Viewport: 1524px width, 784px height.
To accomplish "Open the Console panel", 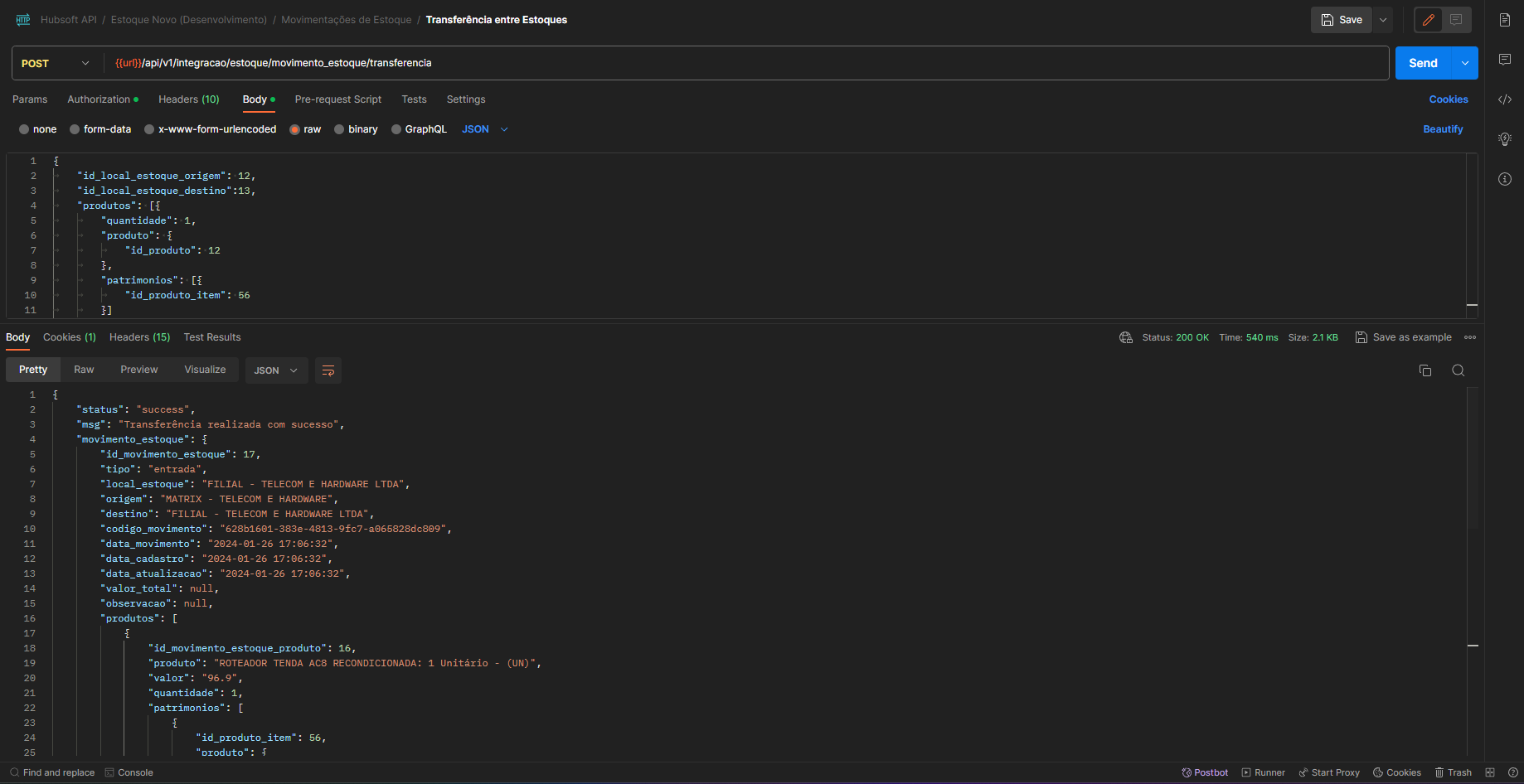I will (x=129, y=772).
